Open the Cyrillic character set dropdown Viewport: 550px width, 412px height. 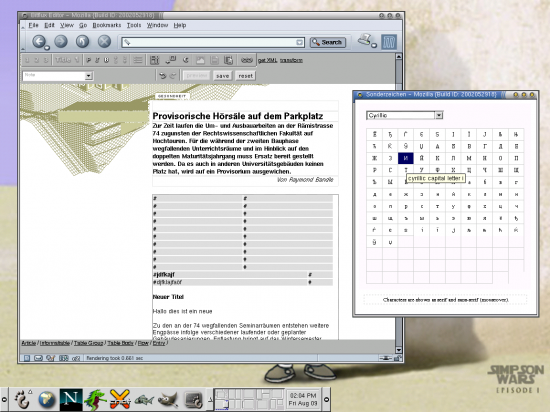(x=439, y=115)
